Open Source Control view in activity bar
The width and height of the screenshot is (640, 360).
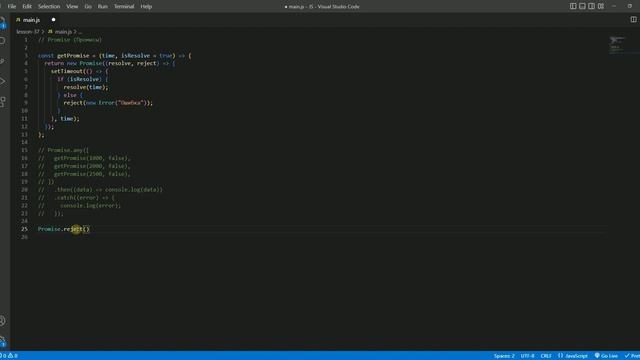pos(2,61)
